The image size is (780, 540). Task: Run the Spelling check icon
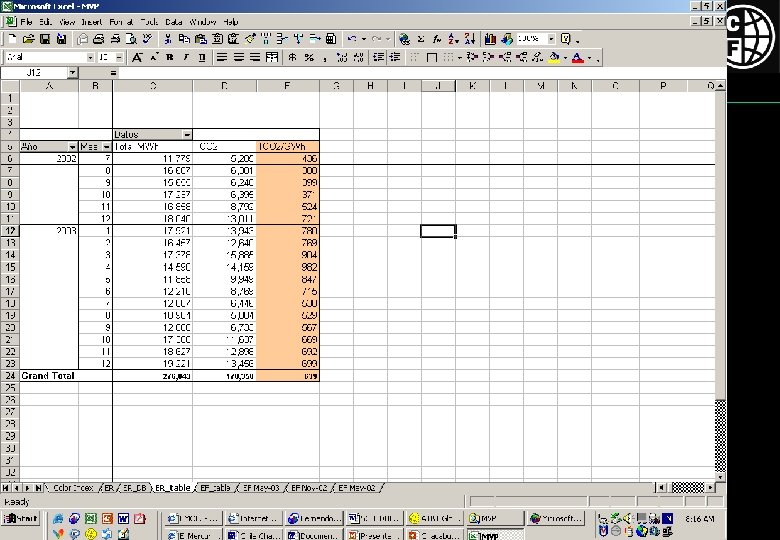(x=147, y=39)
